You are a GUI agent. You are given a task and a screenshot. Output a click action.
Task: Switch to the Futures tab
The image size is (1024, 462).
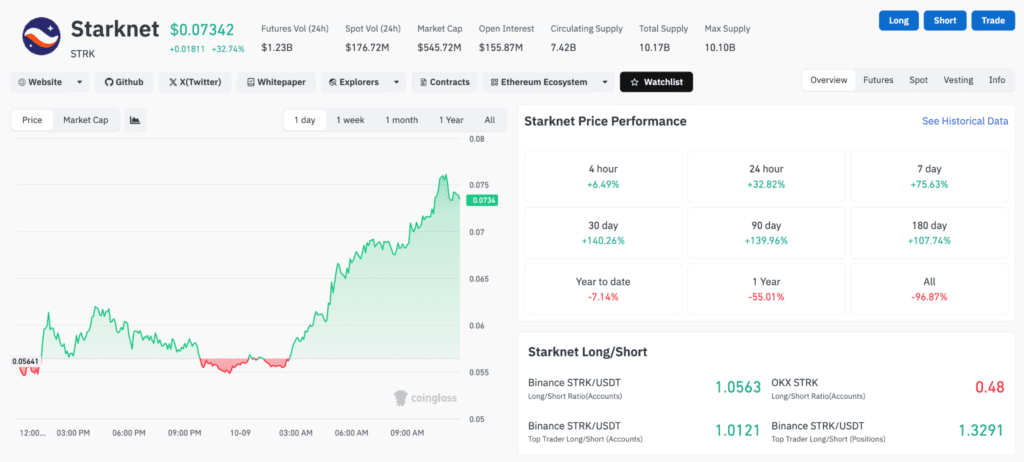(x=878, y=80)
